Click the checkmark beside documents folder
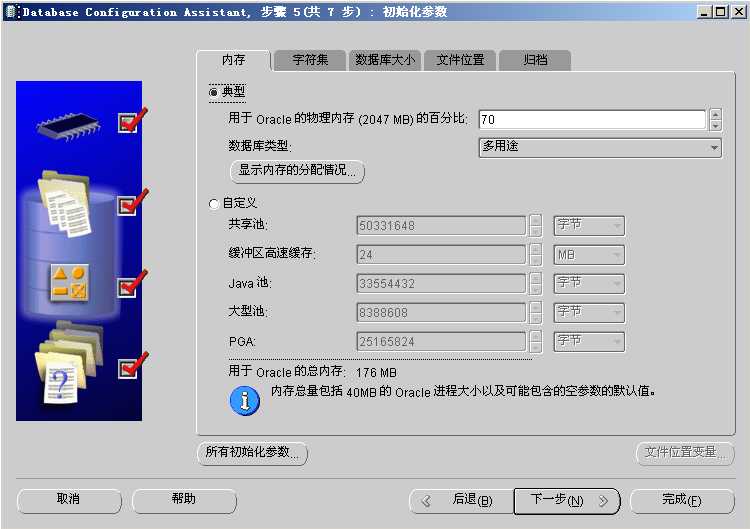The image size is (750, 529). coord(132,203)
